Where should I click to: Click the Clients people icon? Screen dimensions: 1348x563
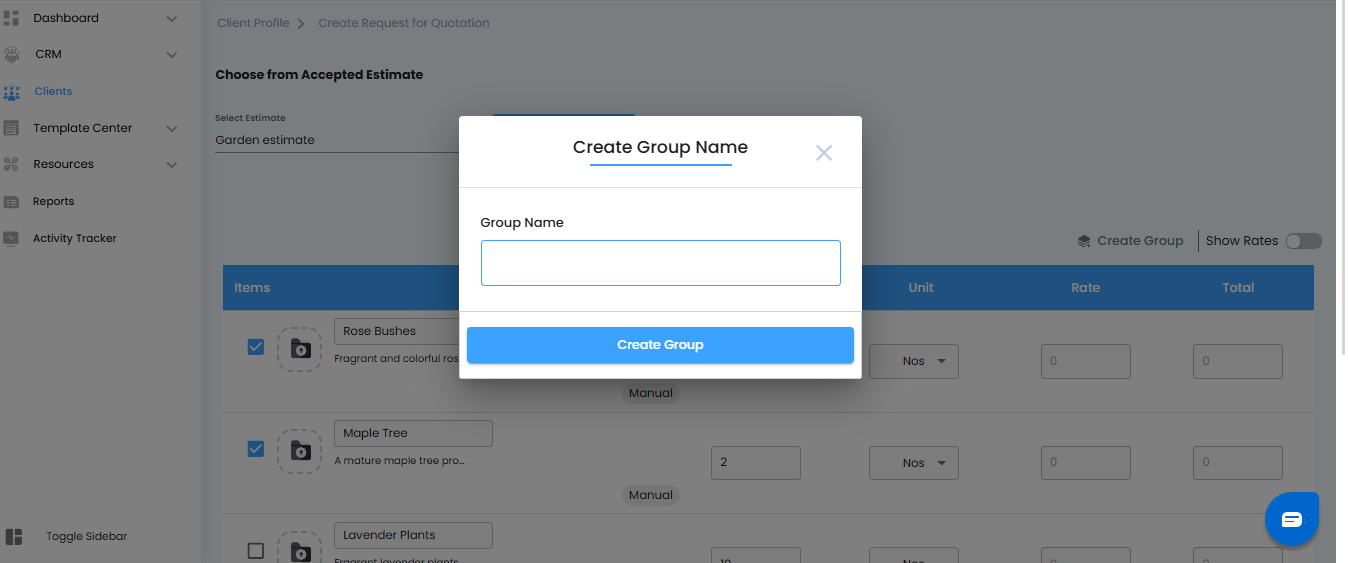(x=12, y=92)
